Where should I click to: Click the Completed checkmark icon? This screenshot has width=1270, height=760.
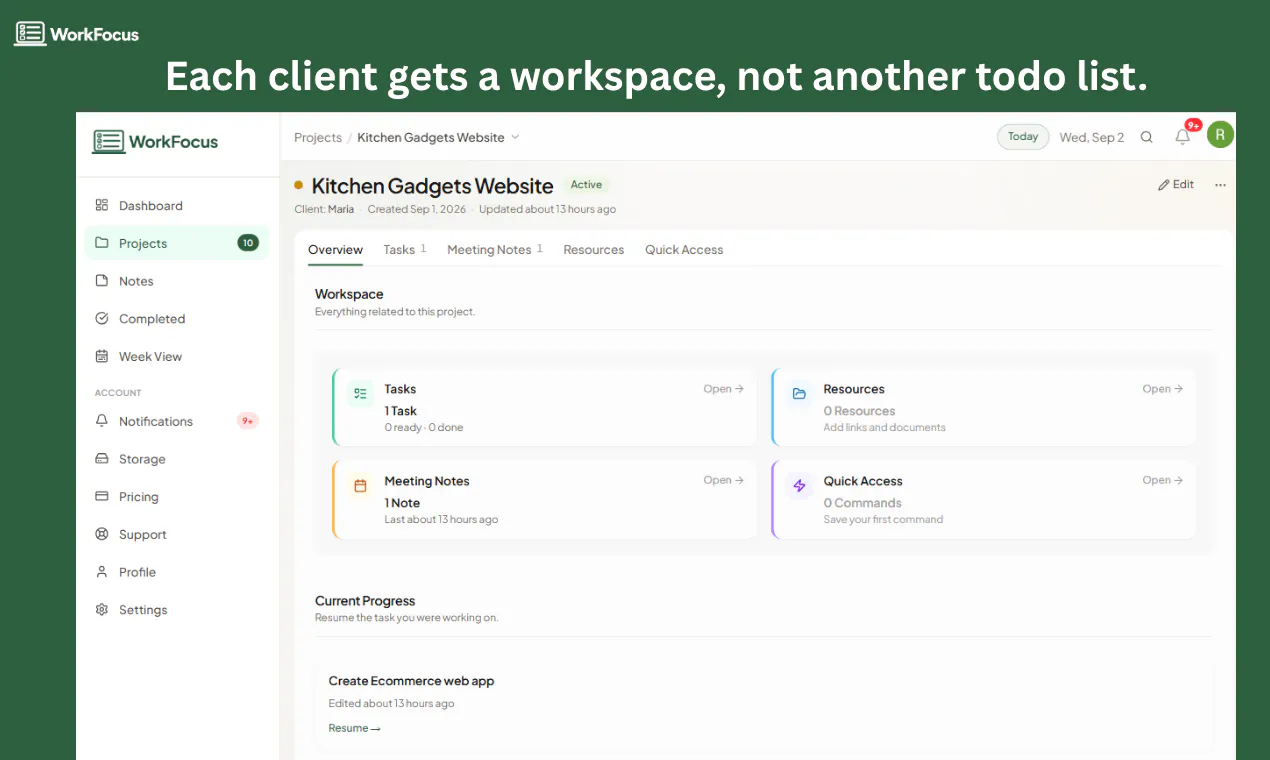click(101, 319)
